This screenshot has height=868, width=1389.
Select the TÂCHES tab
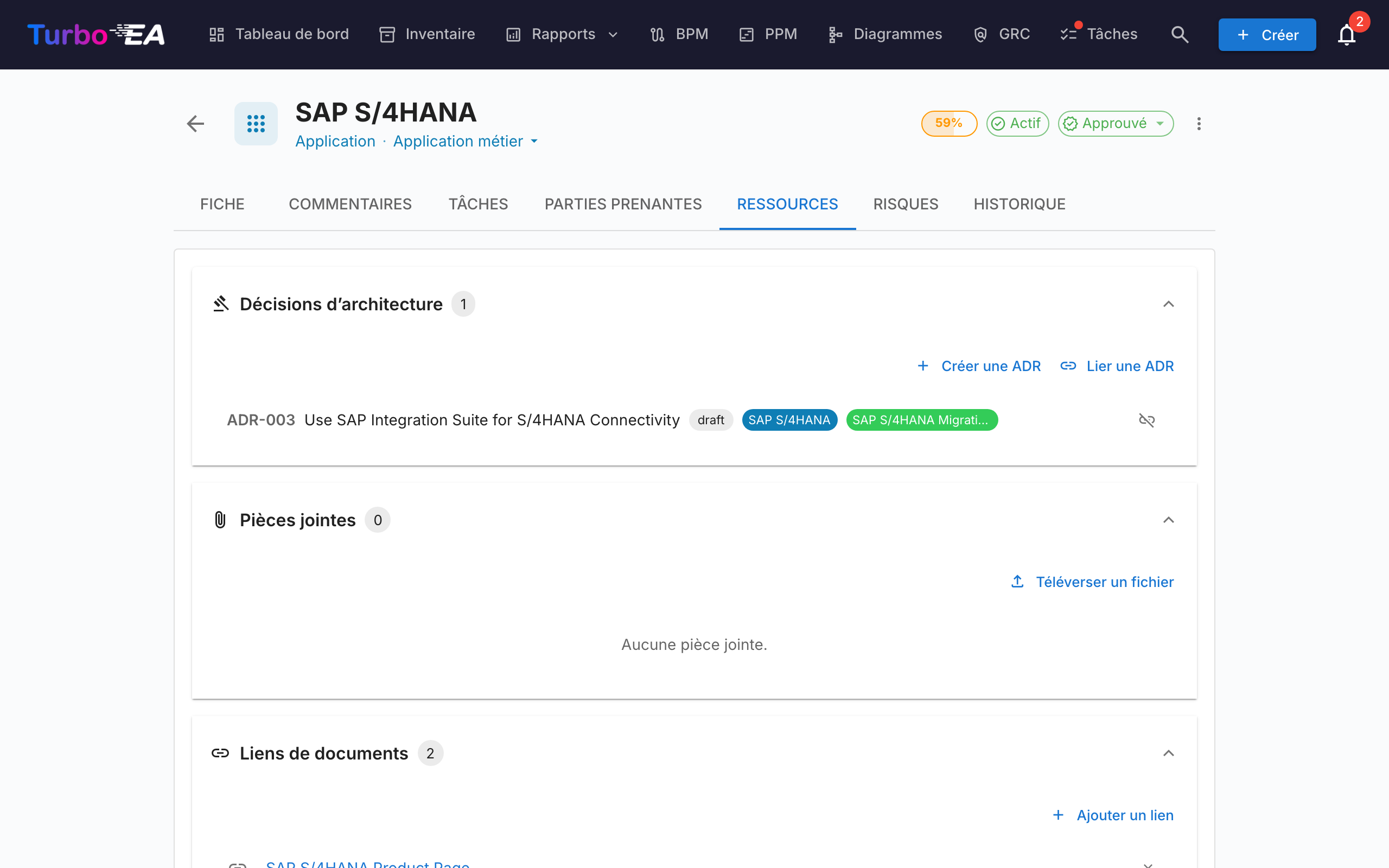tap(478, 204)
